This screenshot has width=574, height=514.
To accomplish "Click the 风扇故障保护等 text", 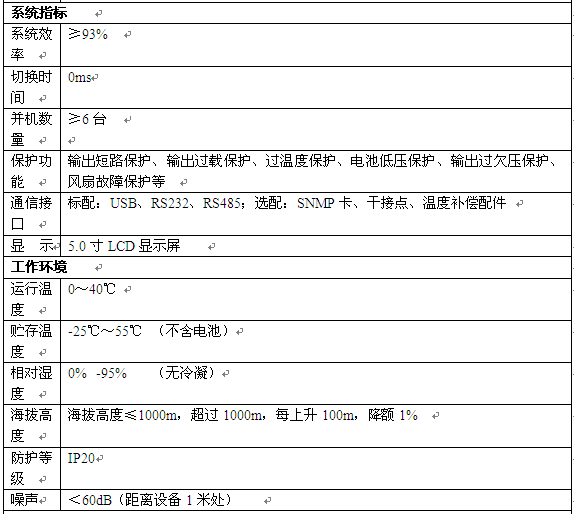I will (x=116, y=182).
